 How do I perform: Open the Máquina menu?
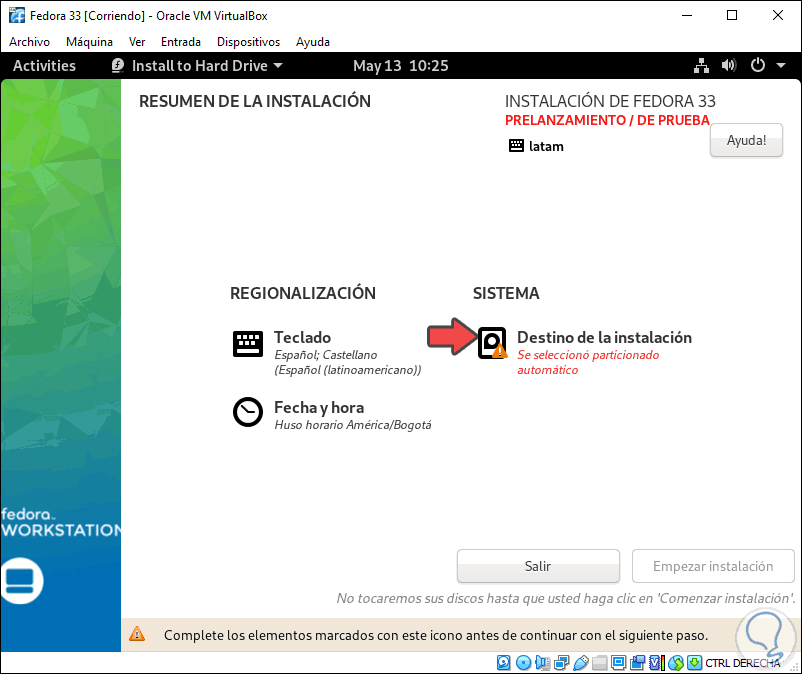coord(89,42)
